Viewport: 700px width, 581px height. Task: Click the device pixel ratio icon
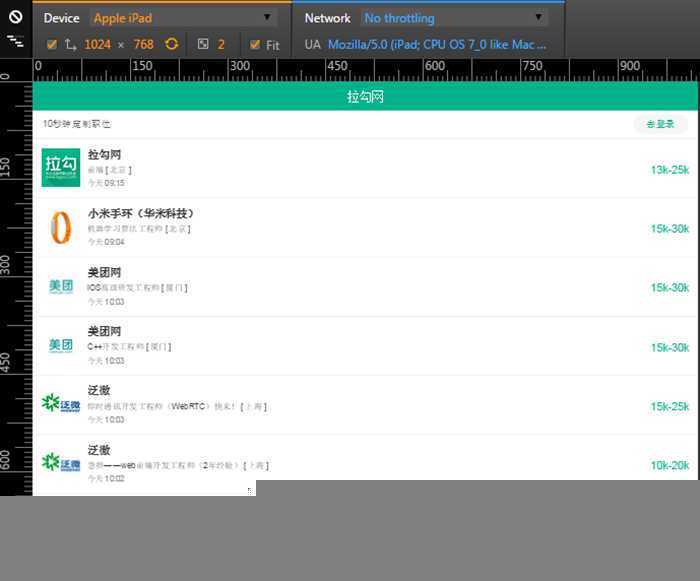coord(203,44)
